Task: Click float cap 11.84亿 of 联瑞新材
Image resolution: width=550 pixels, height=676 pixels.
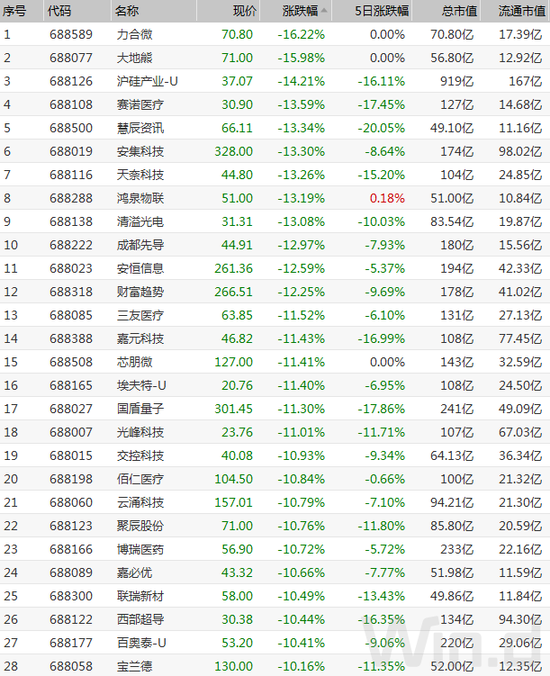Action: (x=520, y=596)
